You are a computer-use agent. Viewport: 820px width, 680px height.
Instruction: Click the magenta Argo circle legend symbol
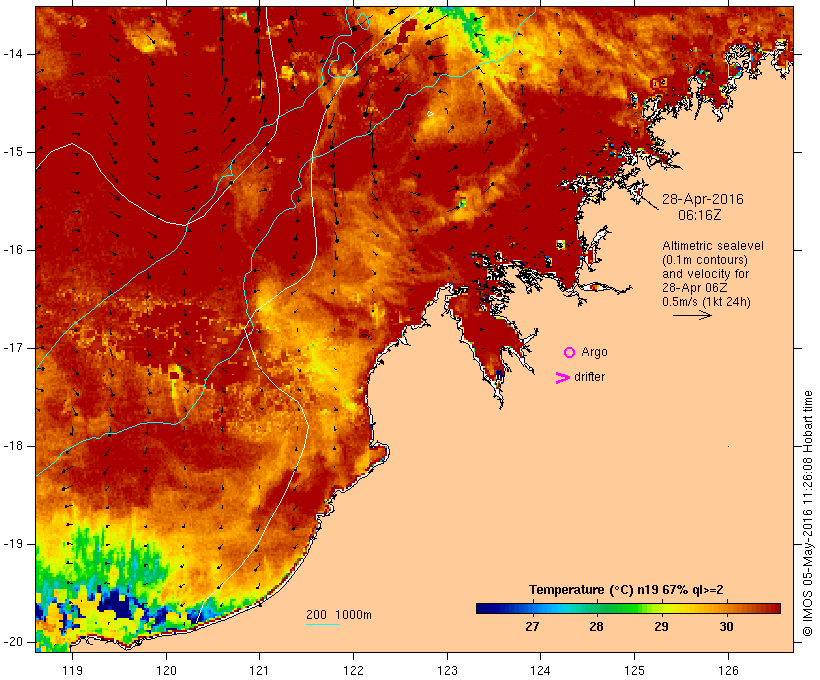pos(569,353)
